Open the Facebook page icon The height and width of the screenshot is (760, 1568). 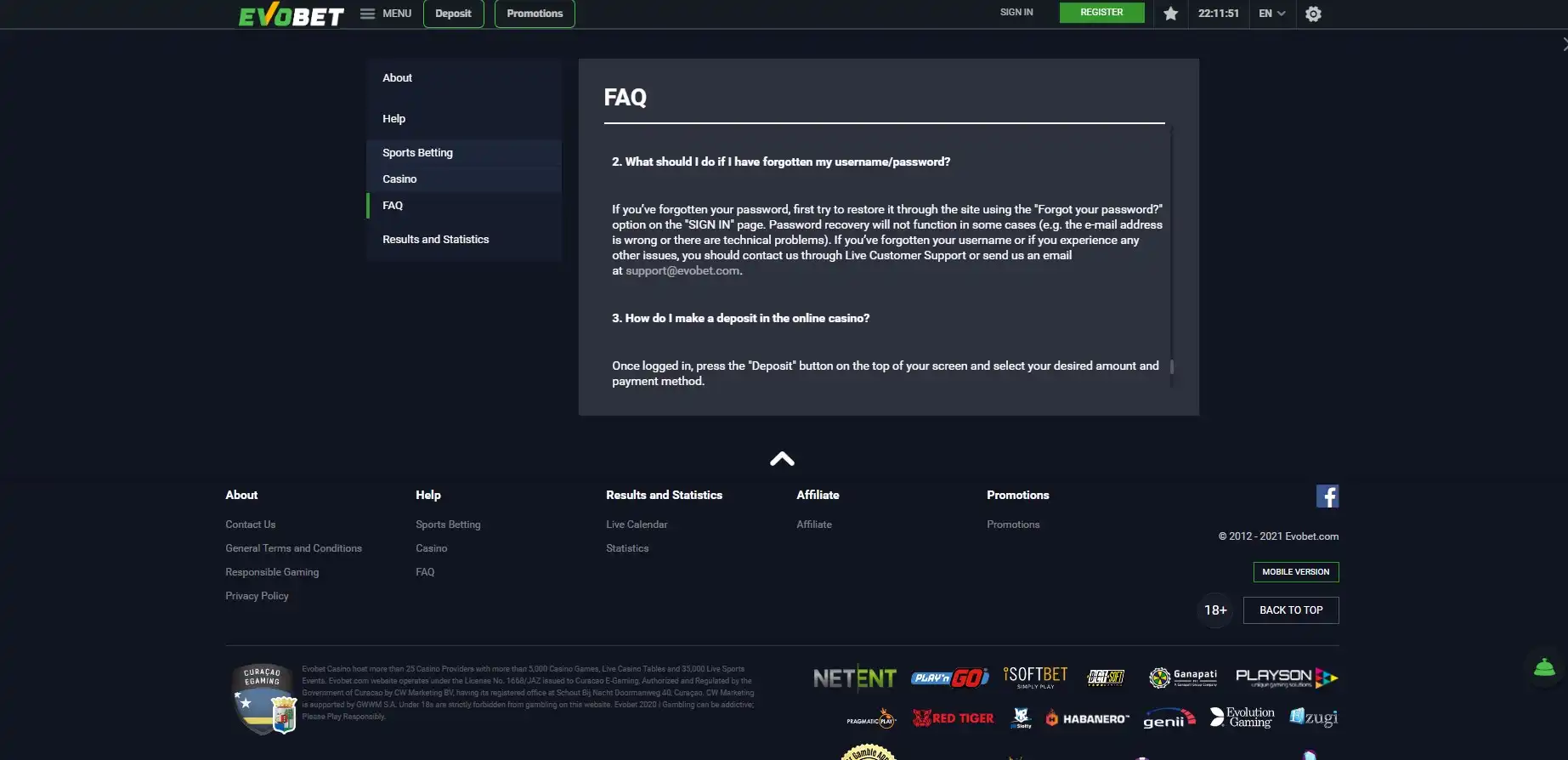[1327, 496]
